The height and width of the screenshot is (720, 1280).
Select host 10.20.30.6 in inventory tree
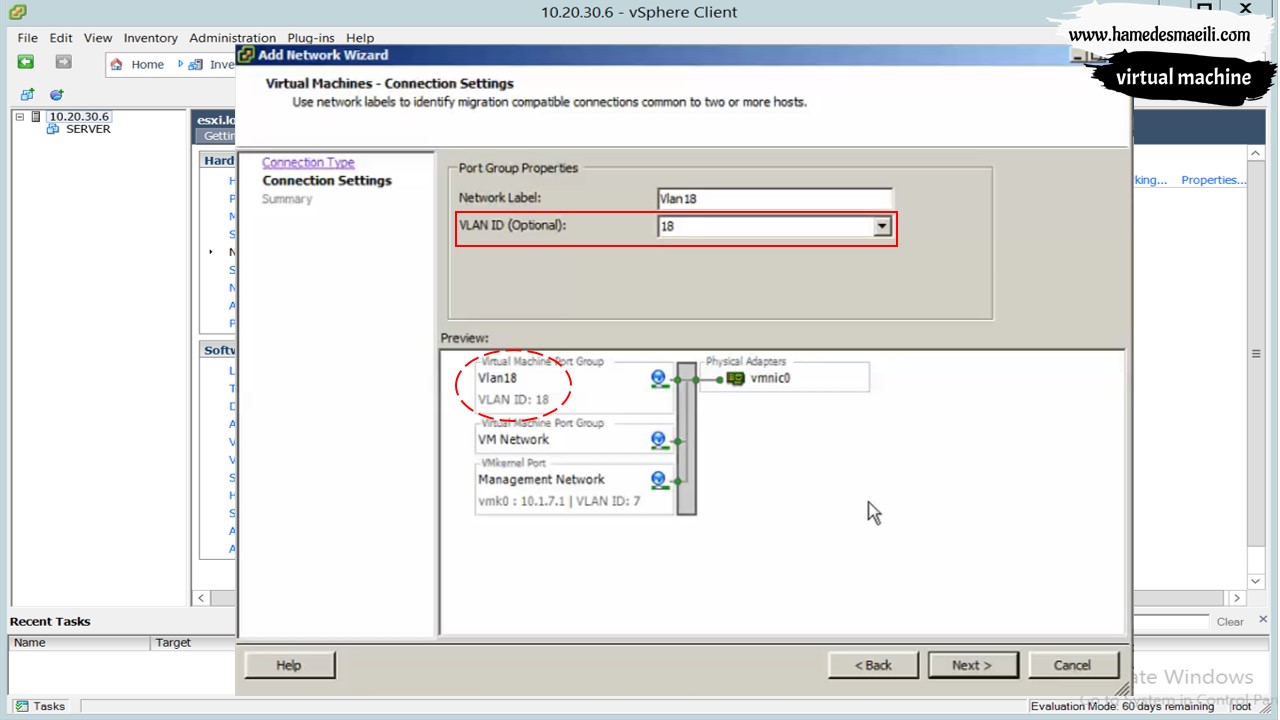click(79, 116)
